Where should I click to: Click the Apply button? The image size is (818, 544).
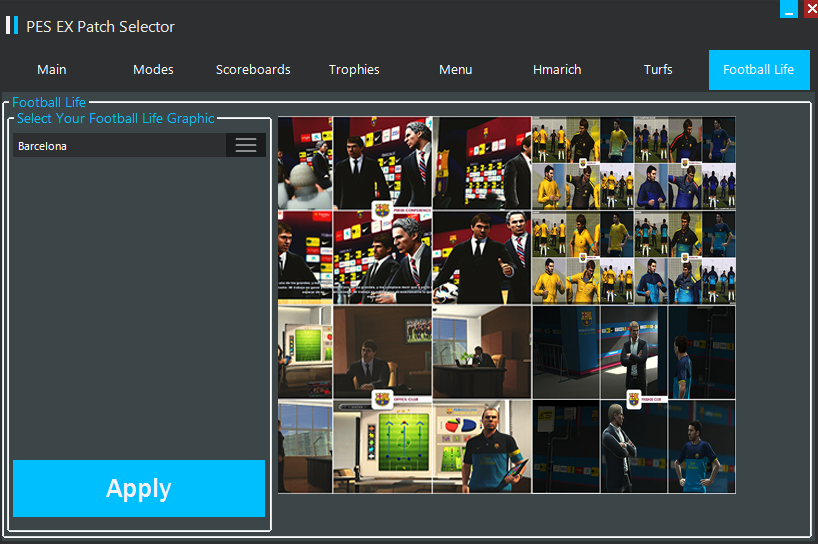point(139,488)
